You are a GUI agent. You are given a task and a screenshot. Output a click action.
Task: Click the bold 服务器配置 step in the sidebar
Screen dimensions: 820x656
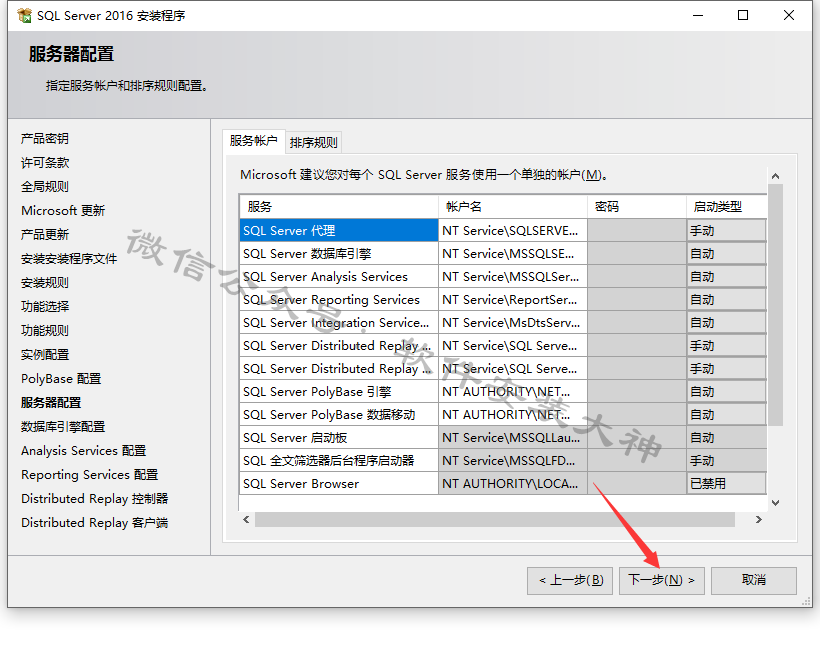pos(51,403)
